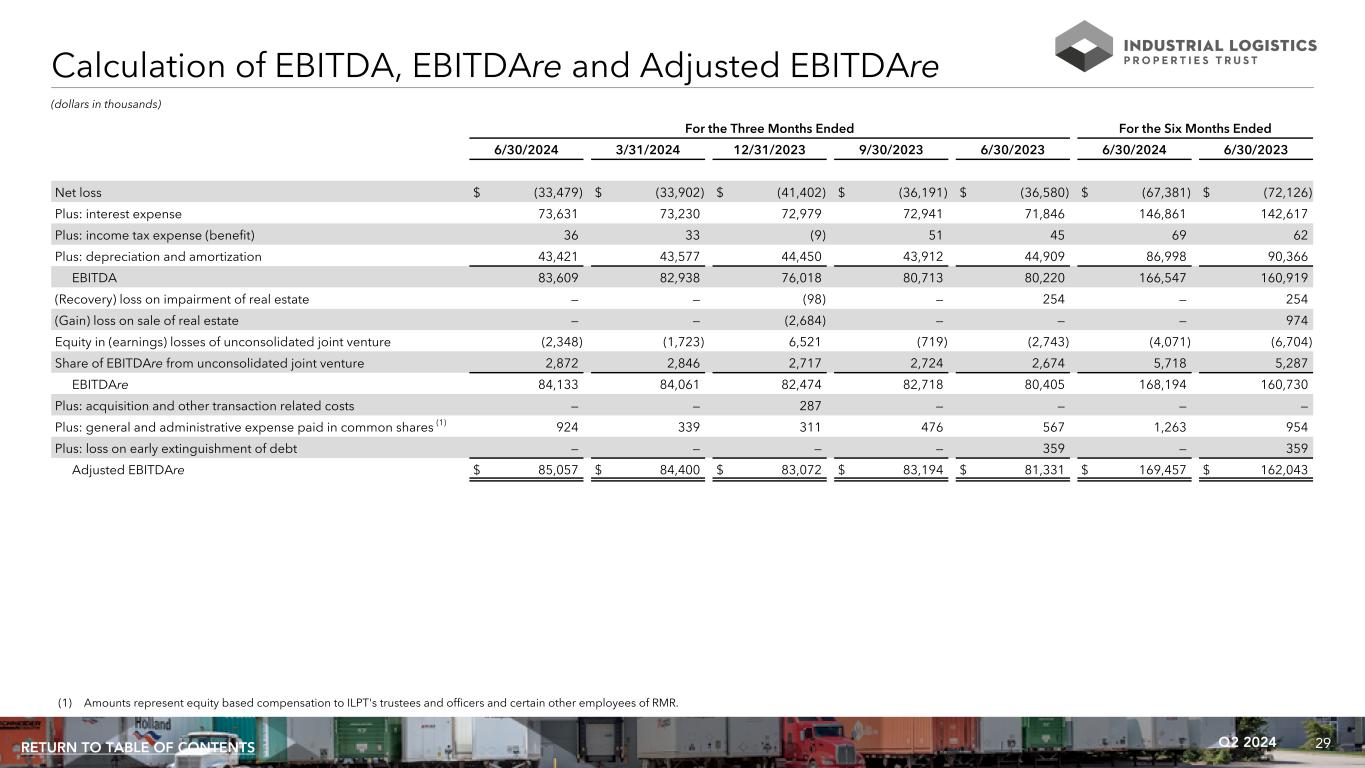The image size is (1365, 768).
Task: Click the "(dollars in thousands)" note
Action: coord(106,104)
